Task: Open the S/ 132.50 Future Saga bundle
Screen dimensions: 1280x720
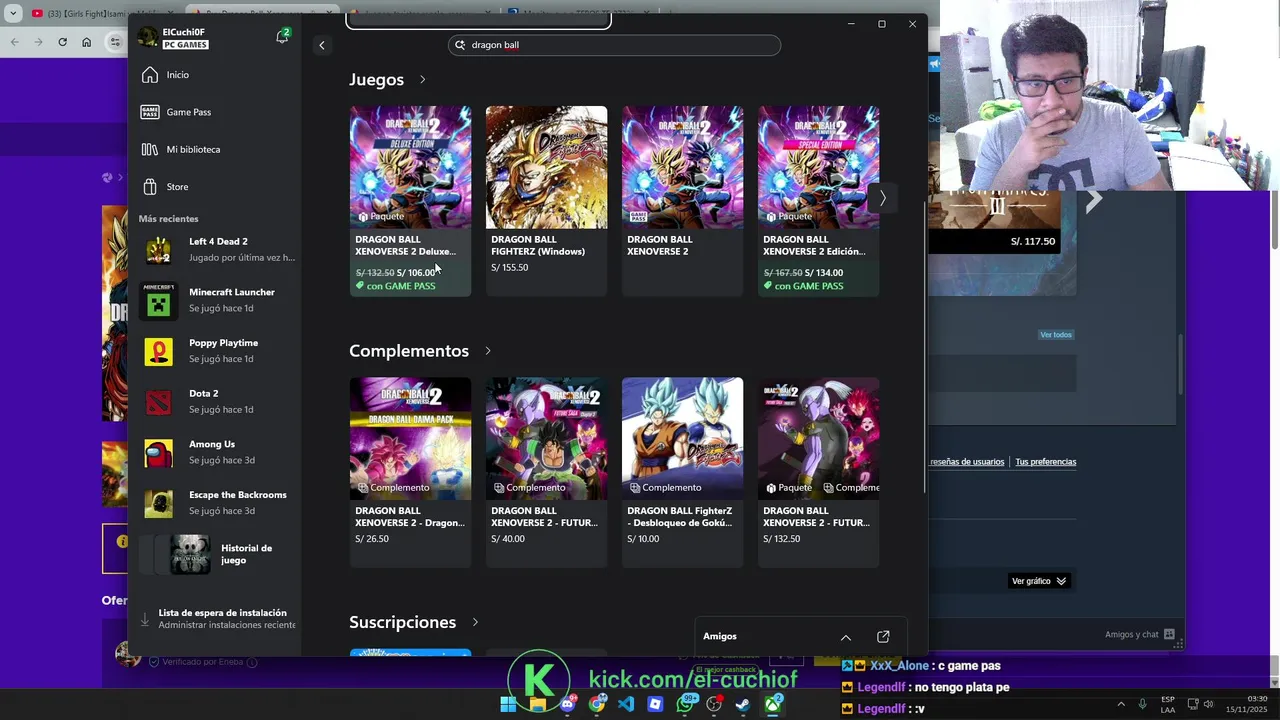Action: pos(818,472)
